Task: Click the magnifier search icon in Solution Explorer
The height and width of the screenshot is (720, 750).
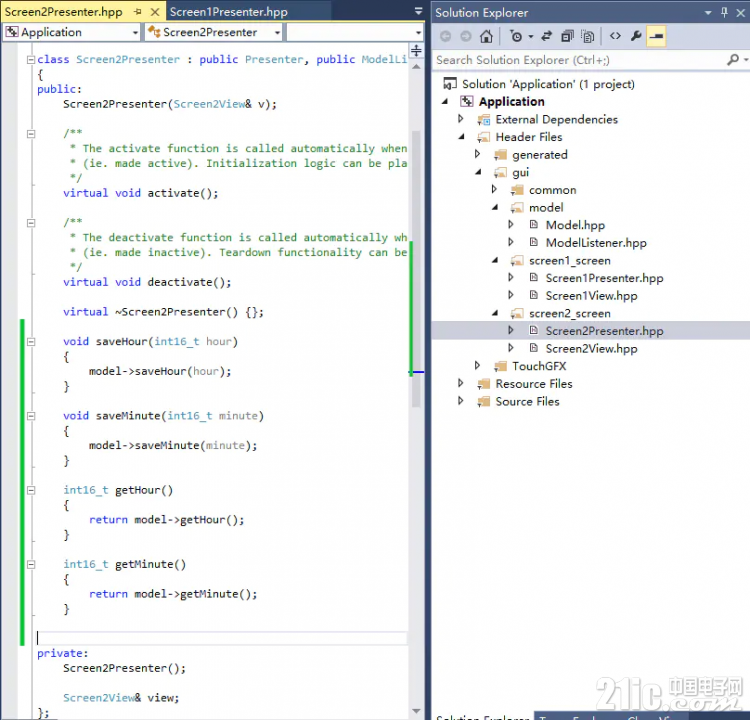Action: coord(732,60)
